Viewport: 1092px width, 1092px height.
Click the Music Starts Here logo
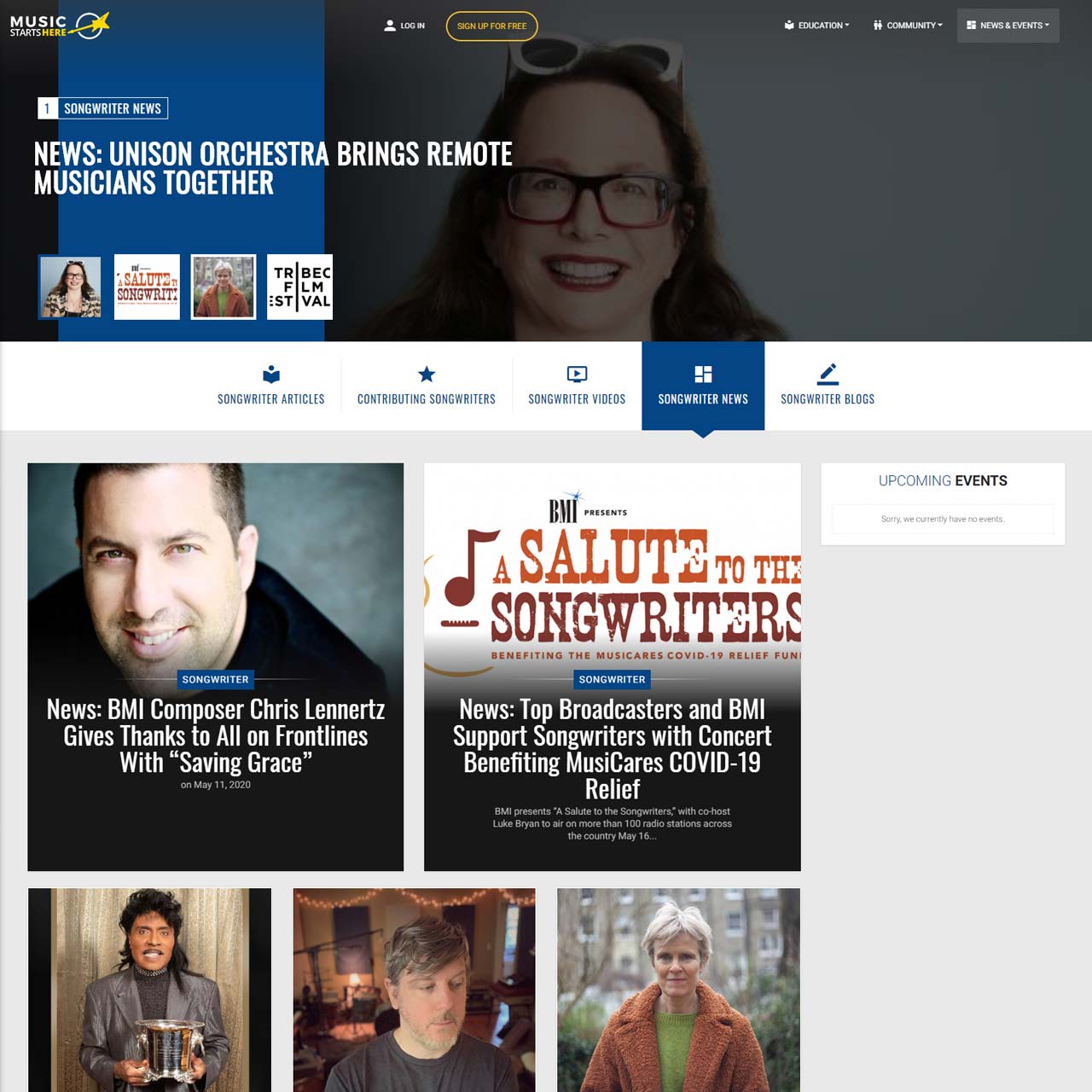[x=60, y=26]
